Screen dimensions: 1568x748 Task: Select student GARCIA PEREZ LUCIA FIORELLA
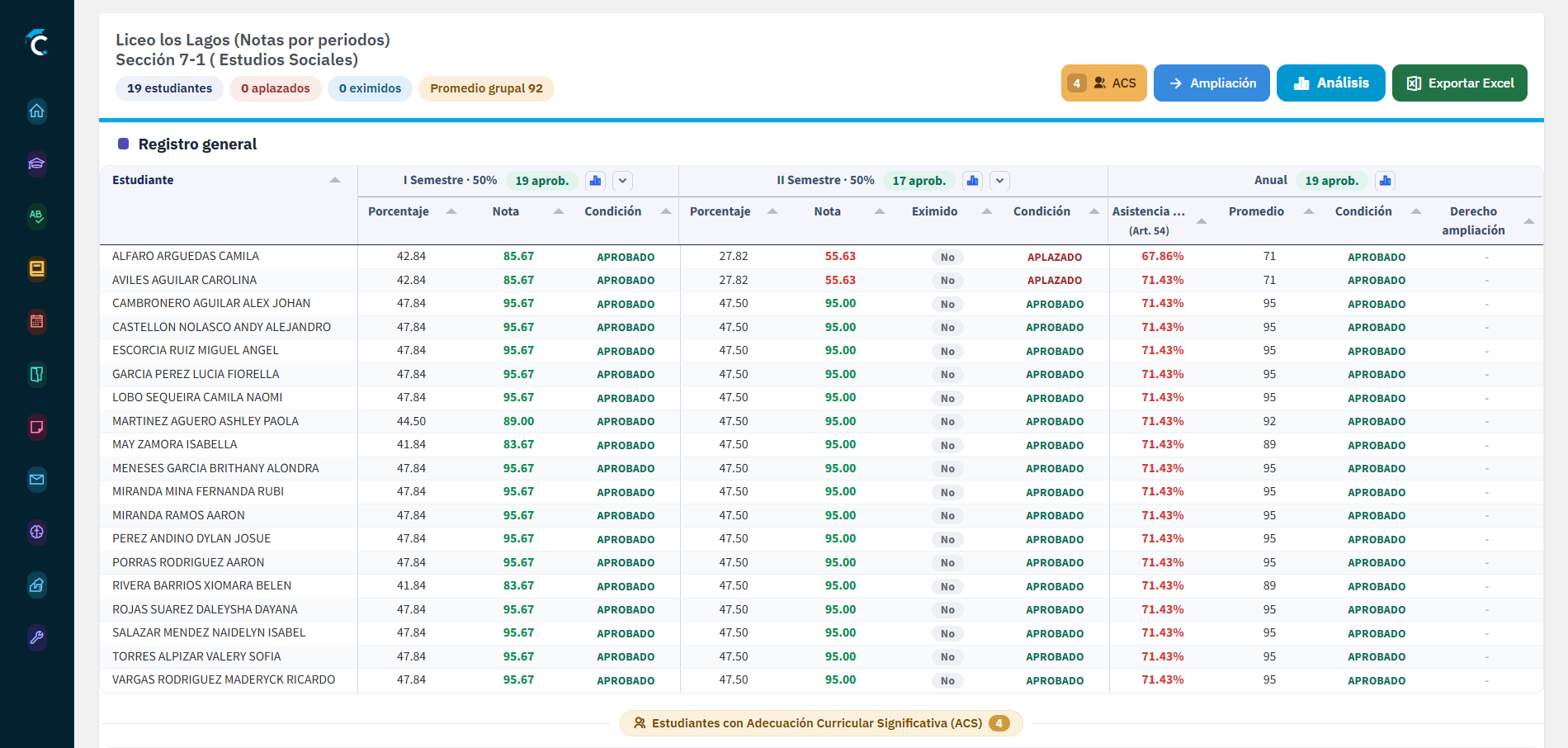(x=196, y=374)
